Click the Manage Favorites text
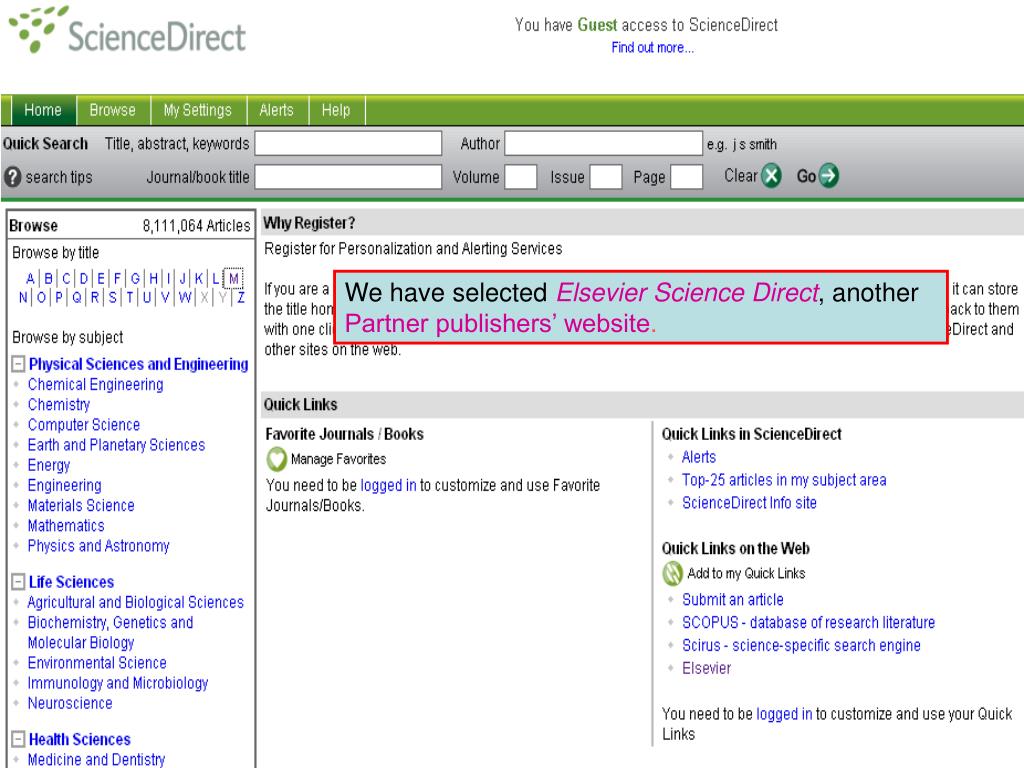The image size is (1024, 768). coord(338,459)
